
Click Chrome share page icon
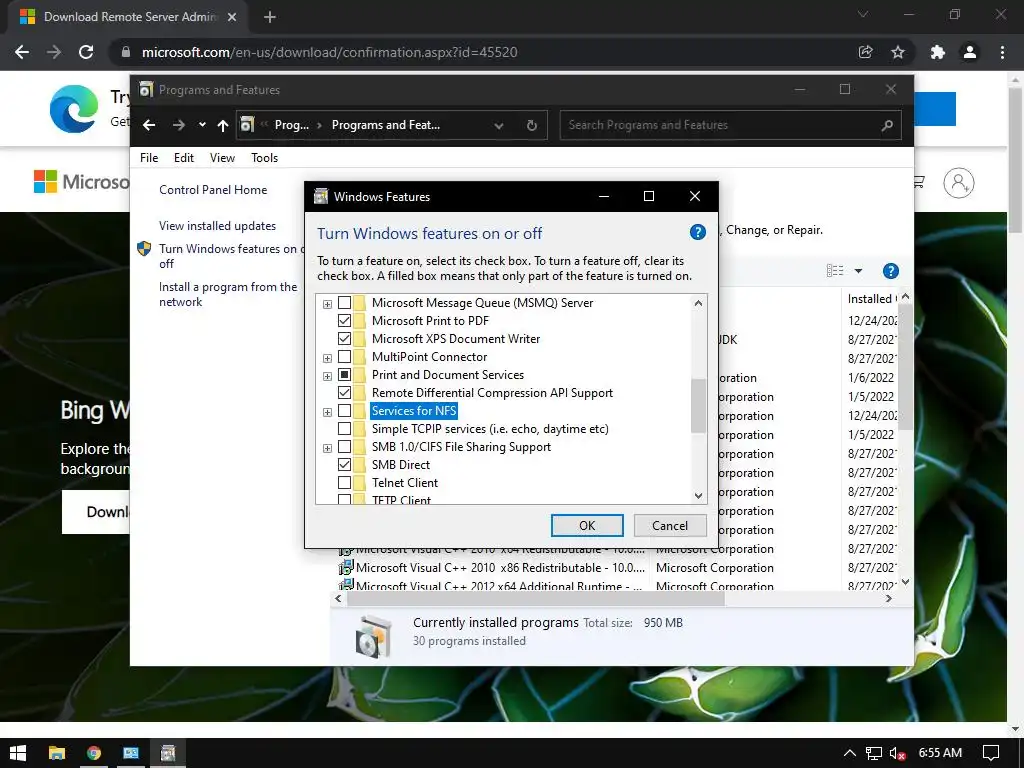click(865, 52)
